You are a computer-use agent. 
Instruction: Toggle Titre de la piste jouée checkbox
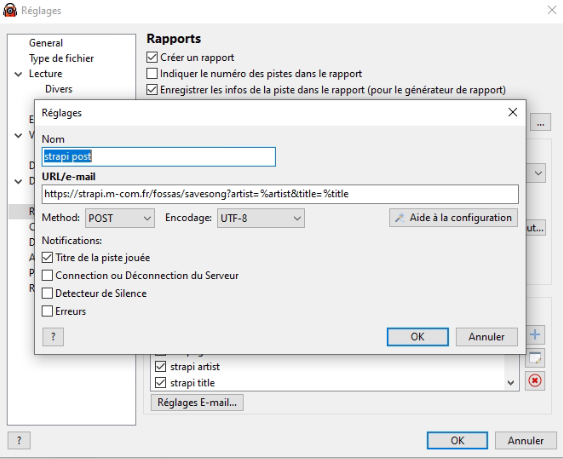[47, 258]
